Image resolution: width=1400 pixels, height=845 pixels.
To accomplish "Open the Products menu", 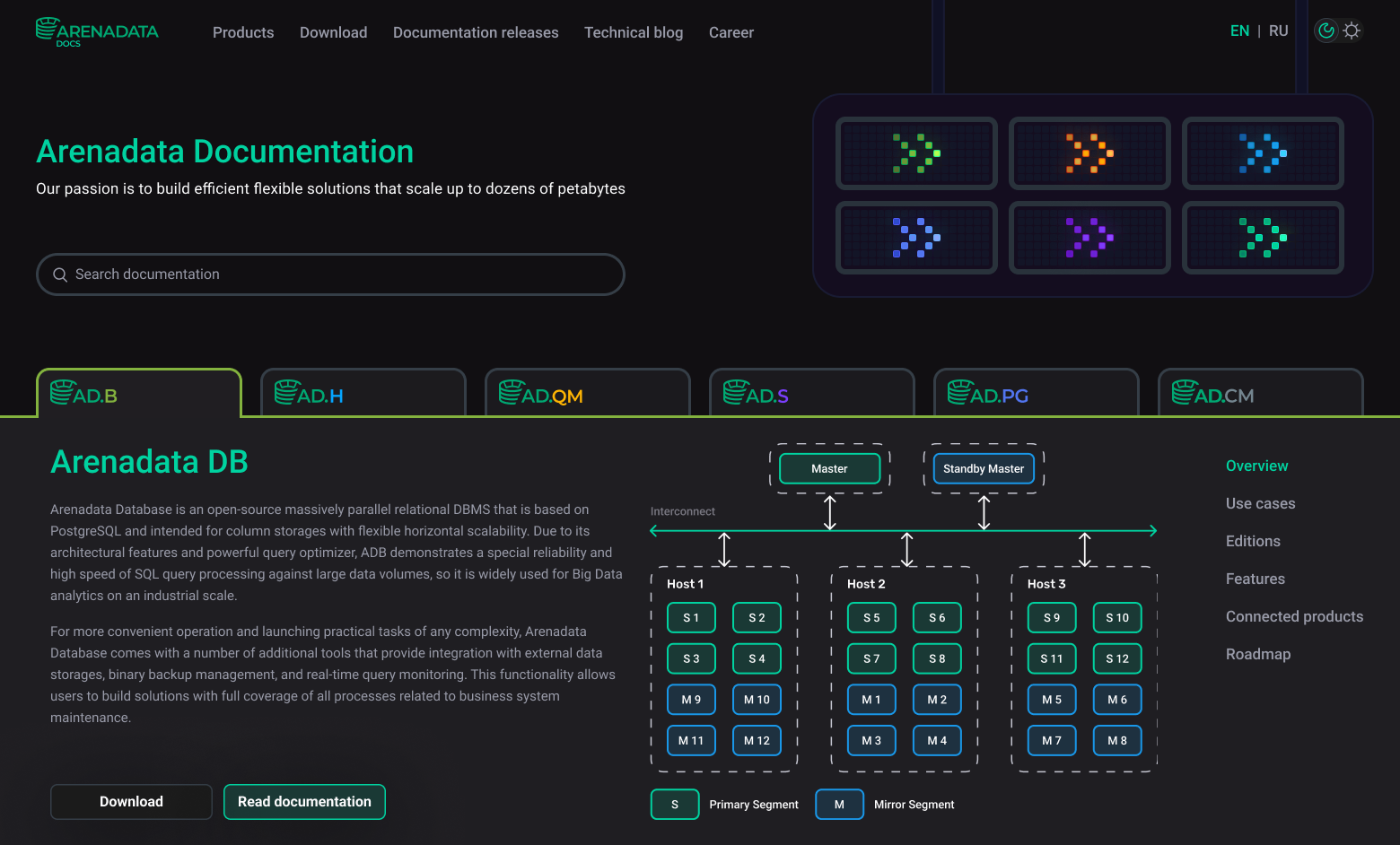I will (x=243, y=32).
